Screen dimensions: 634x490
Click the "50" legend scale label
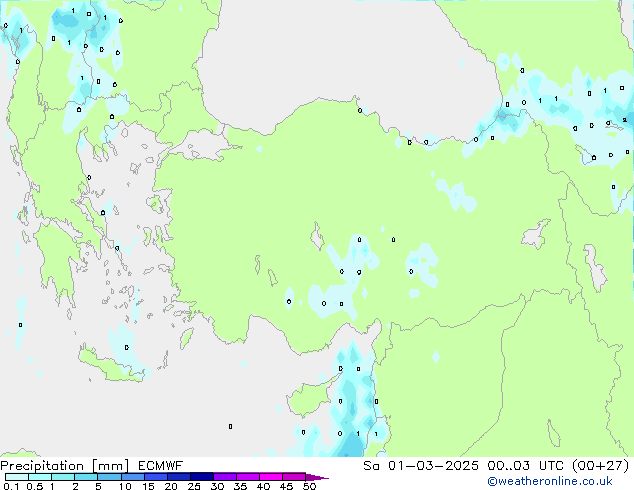[309, 486]
